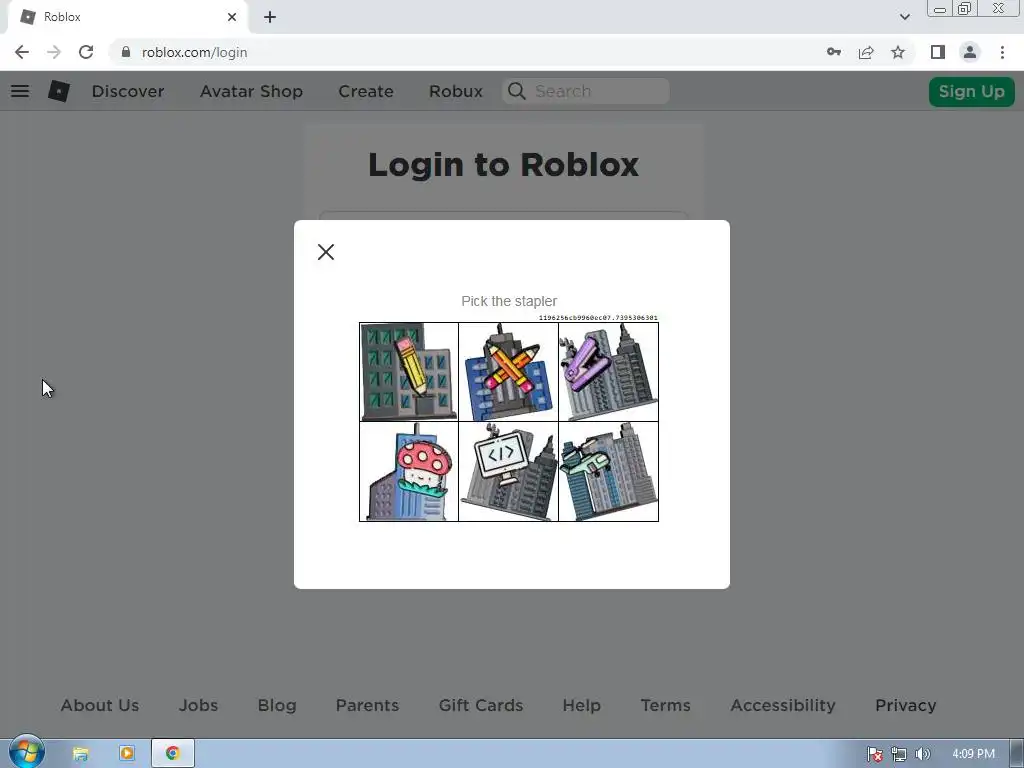
Task: Open Action Center flag icon
Action: (875, 754)
